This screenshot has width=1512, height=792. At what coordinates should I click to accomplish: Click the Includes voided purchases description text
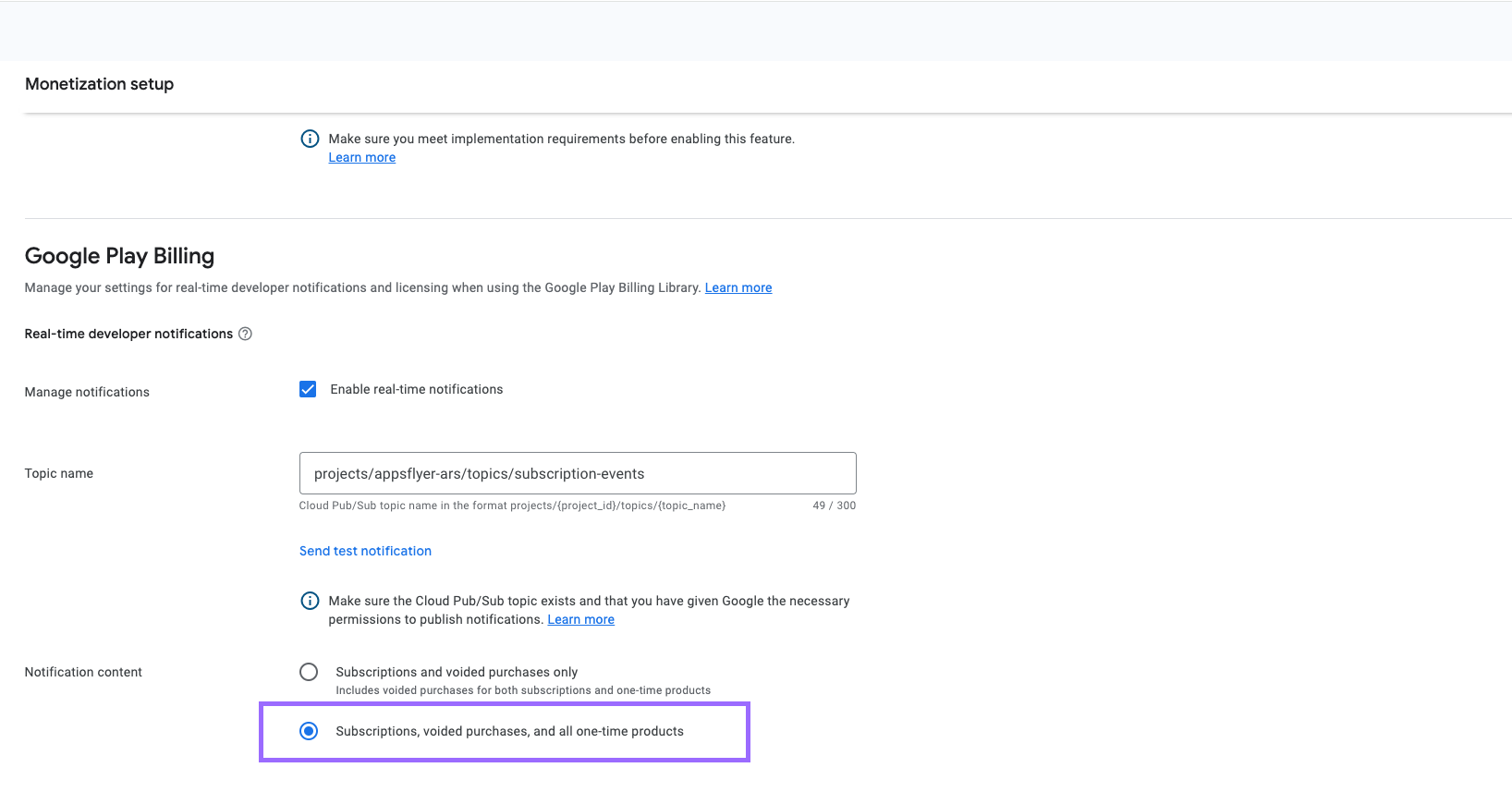tap(522, 690)
